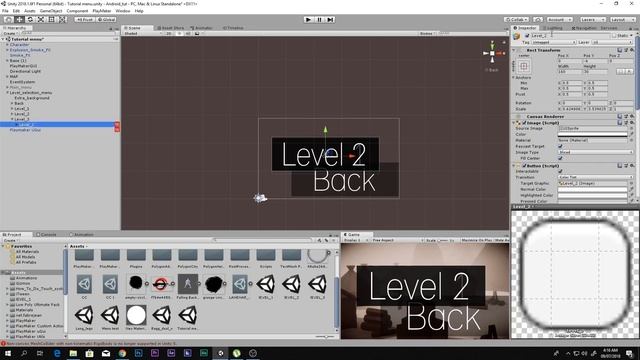Click the Image Color swatch
640x360 pixels.
click(x=592, y=134)
